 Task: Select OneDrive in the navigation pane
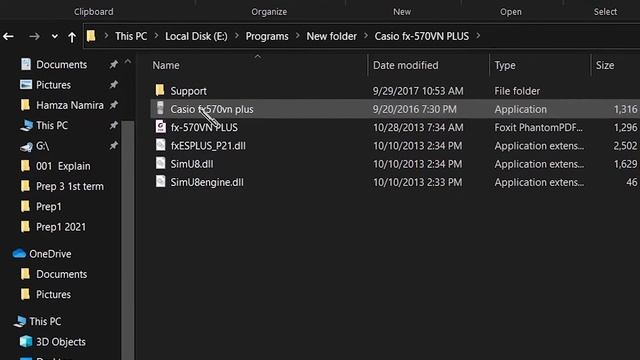(50, 254)
